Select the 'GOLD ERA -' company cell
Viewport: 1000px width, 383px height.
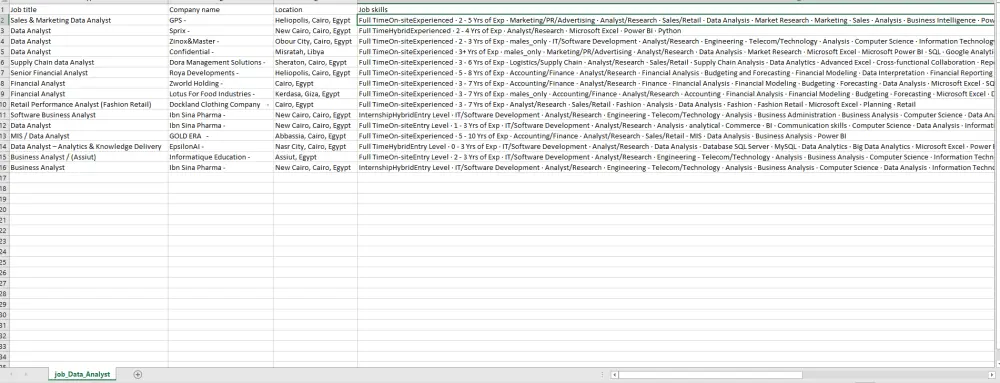(x=221, y=136)
